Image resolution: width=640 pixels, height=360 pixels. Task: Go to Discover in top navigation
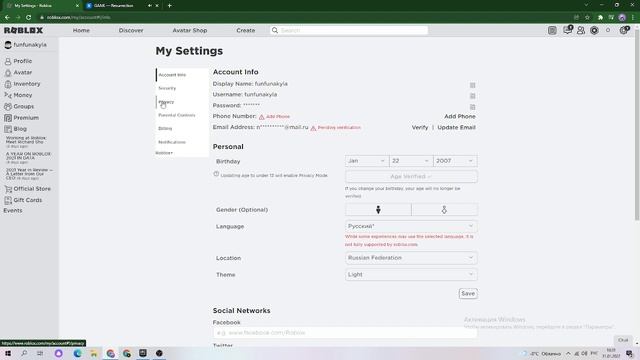click(131, 30)
